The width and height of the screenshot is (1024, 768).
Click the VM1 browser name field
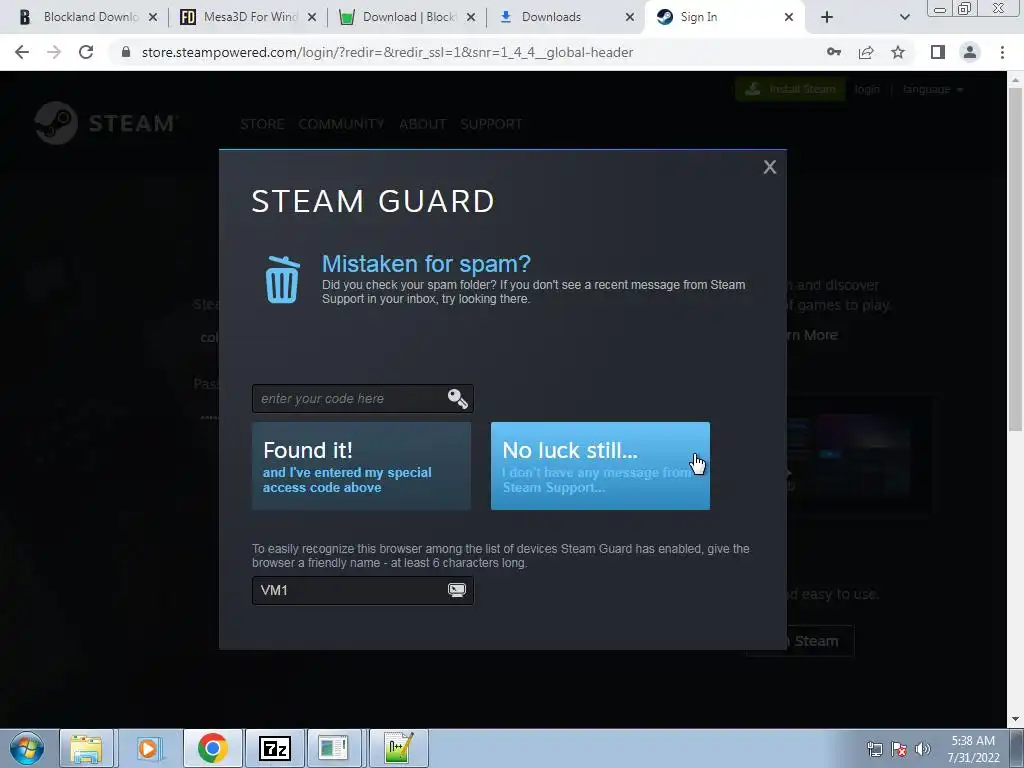362,590
